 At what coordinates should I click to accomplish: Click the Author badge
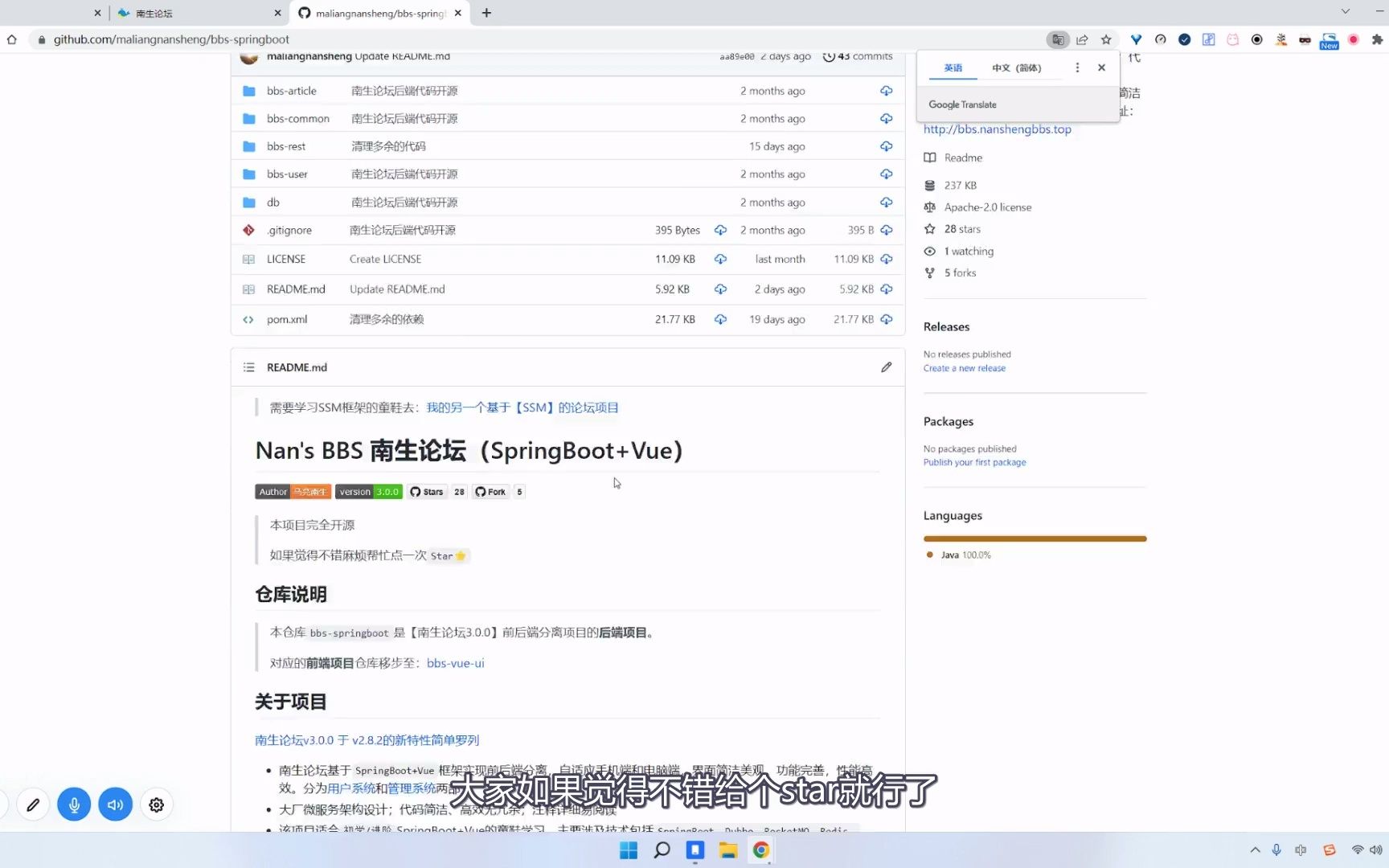(x=293, y=492)
